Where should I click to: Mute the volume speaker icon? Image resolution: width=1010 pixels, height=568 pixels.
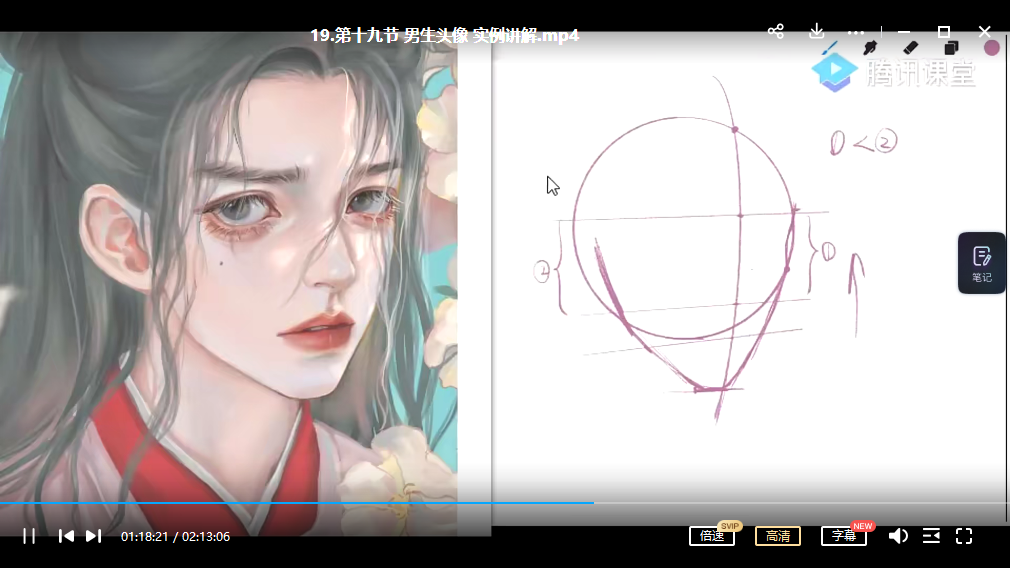point(898,536)
